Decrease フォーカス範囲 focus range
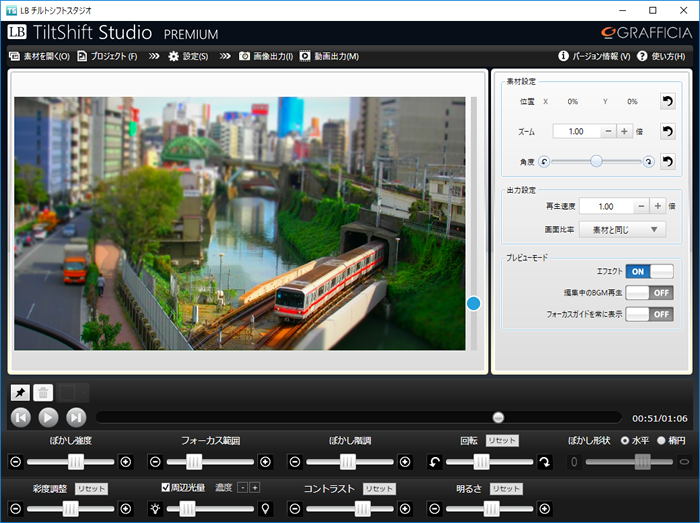 pyautogui.click(x=155, y=462)
